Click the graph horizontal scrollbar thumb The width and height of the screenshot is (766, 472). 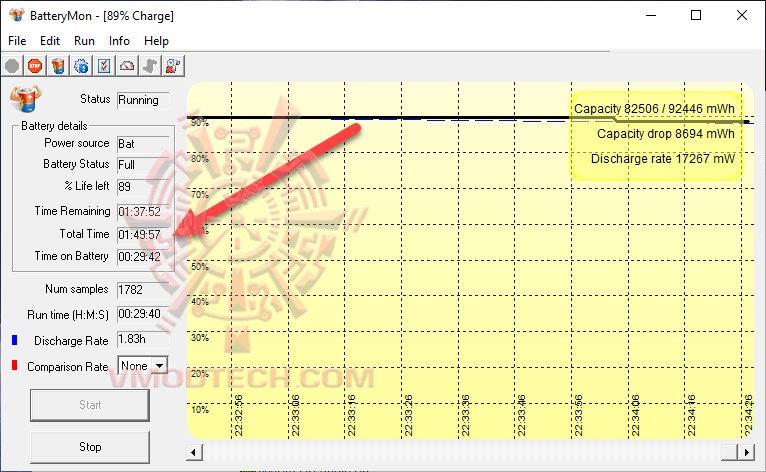(730, 452)
